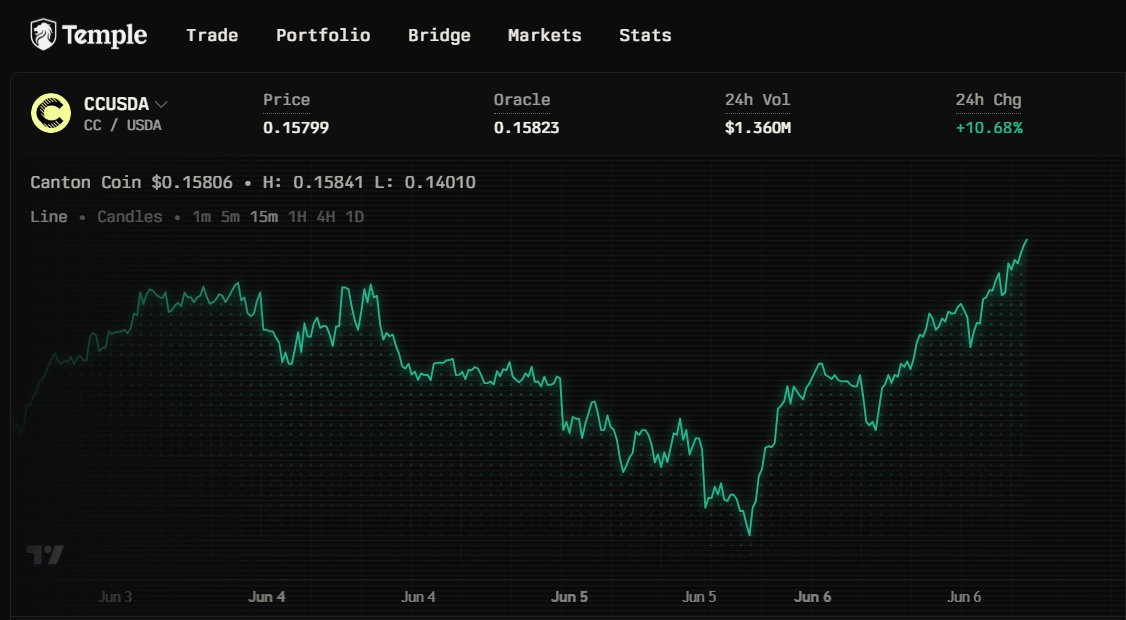1126x620 pixels.
Task: Click the CCUSDA pair name
Action: pos(116,104)
